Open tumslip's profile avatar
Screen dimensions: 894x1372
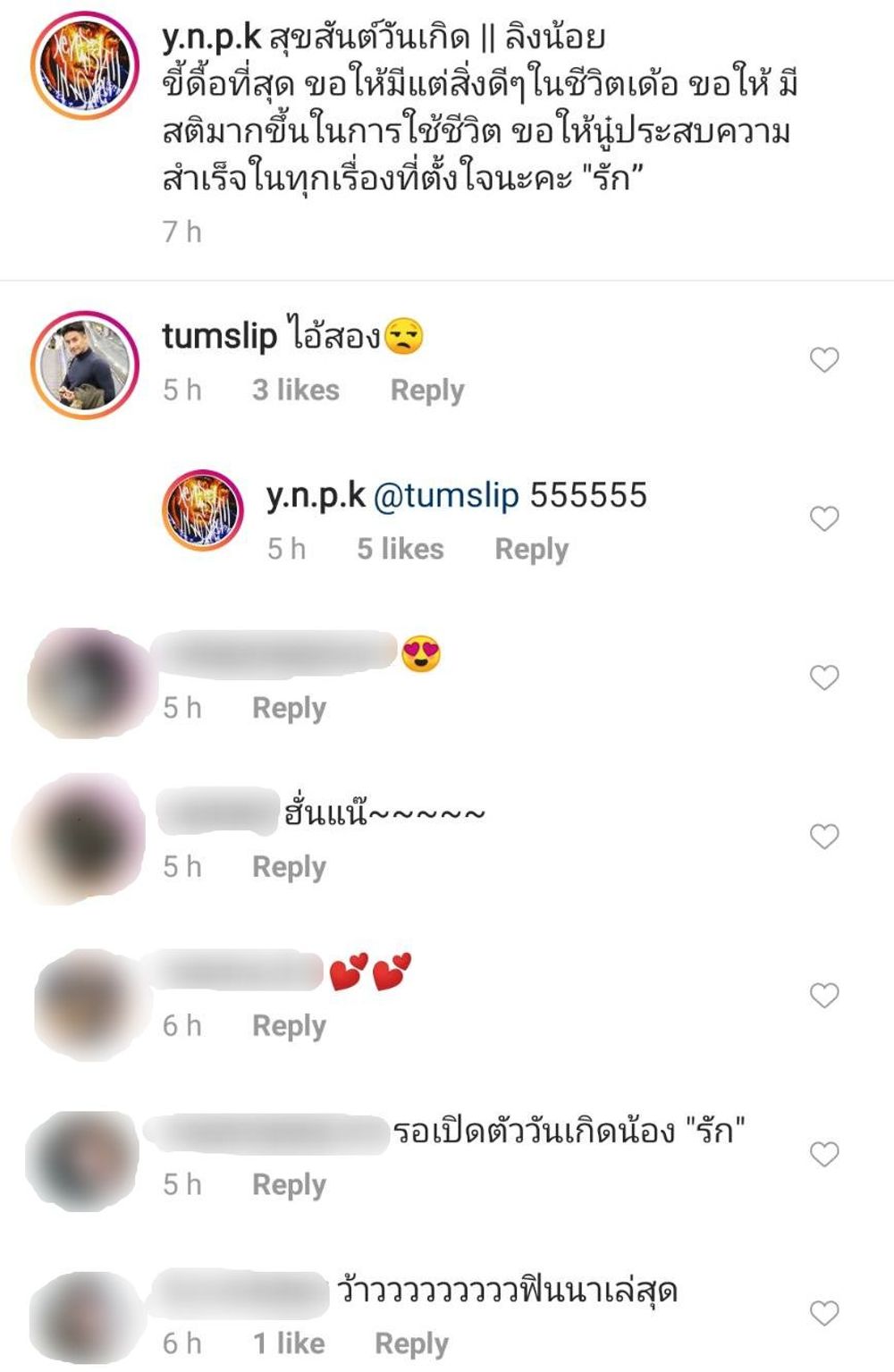coord(85,365)
